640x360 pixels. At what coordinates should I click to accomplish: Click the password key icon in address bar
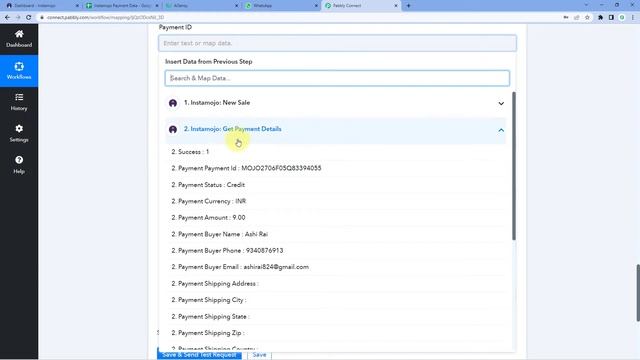pos(566,18)
